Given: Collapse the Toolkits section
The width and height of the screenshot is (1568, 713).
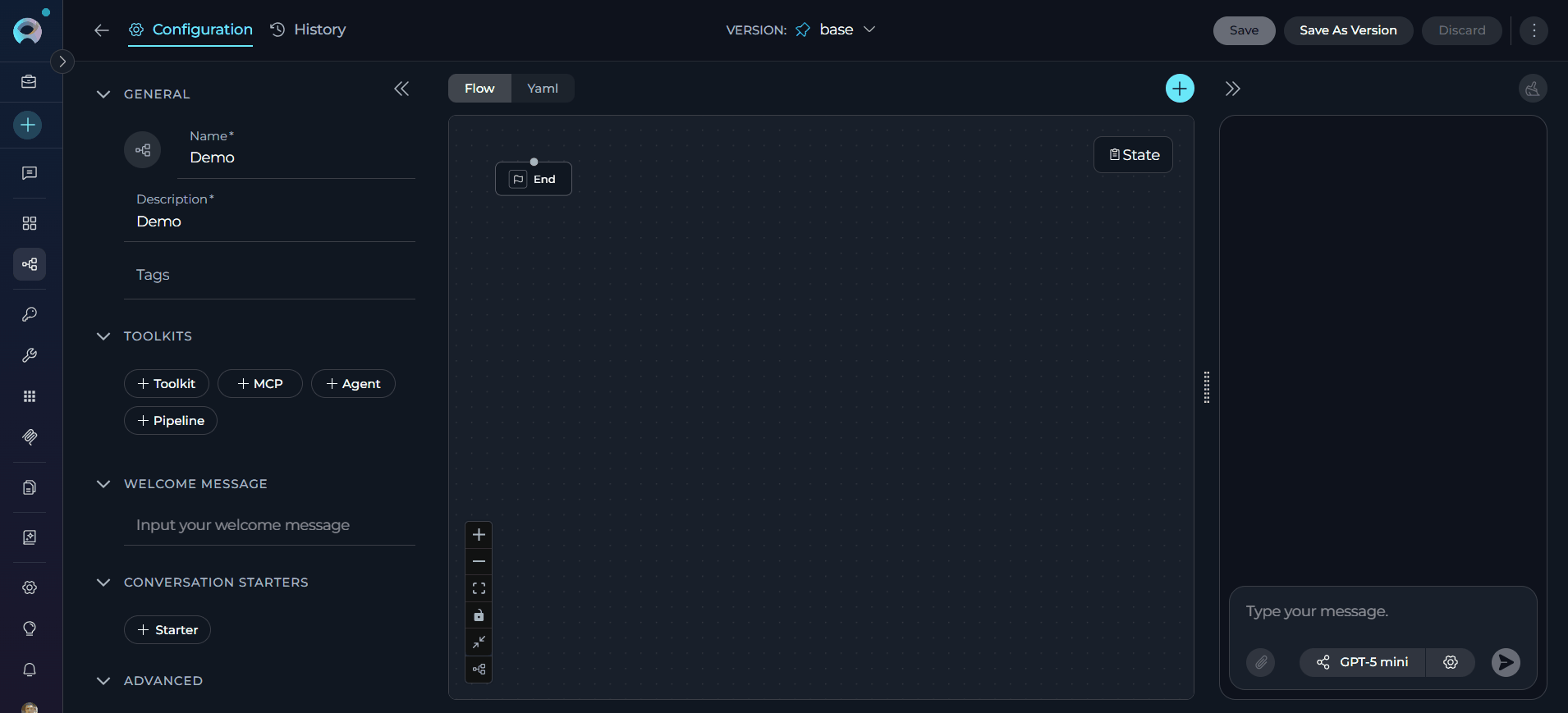Looking at the screenshot, I should click(x=103, y=336).
